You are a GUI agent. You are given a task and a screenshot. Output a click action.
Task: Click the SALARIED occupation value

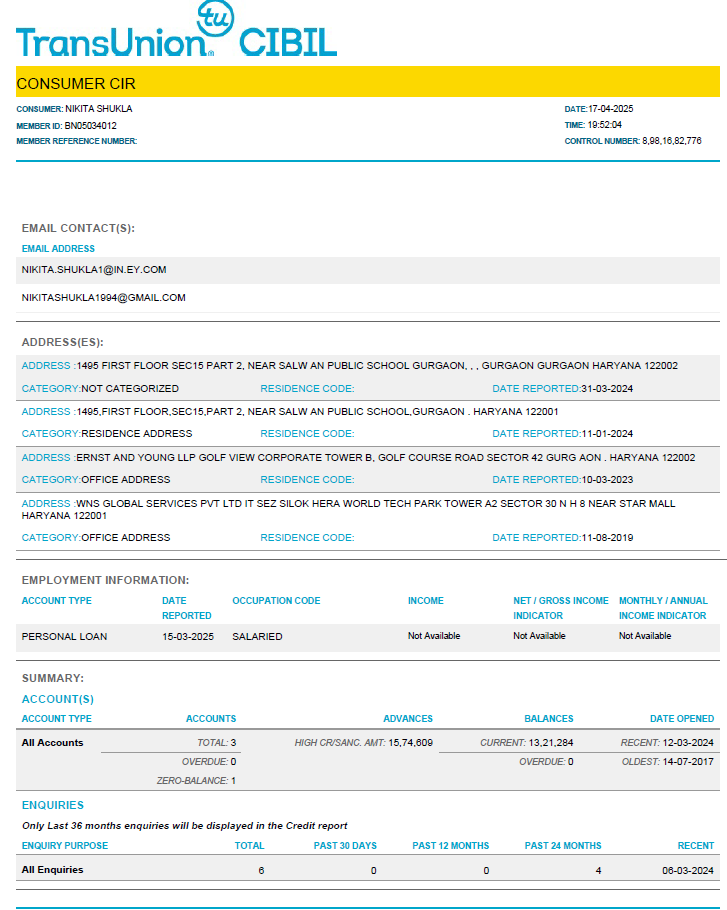point(257,636)
